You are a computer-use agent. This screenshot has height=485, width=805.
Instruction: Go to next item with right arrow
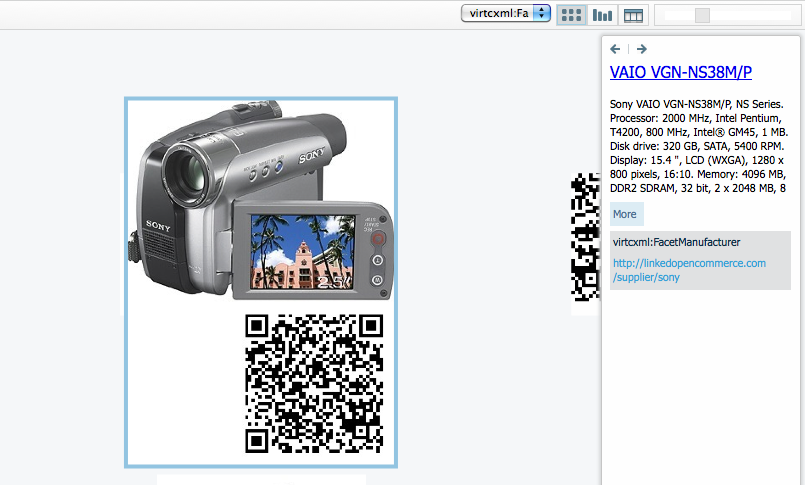(x=641, y=49)
